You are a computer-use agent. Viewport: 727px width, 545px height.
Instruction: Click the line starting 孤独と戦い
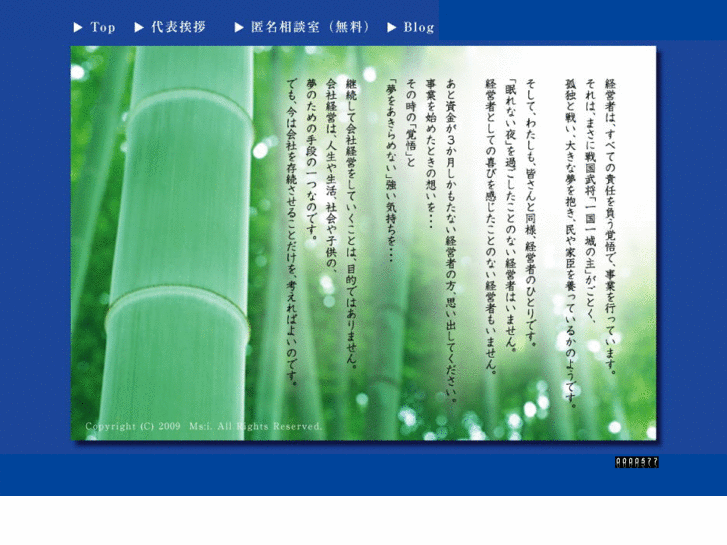[x=571, y=244]
